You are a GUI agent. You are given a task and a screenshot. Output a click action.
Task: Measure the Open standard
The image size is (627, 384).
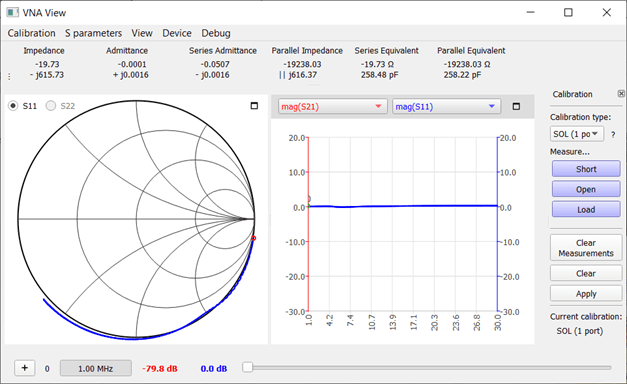tap(586, 189)
